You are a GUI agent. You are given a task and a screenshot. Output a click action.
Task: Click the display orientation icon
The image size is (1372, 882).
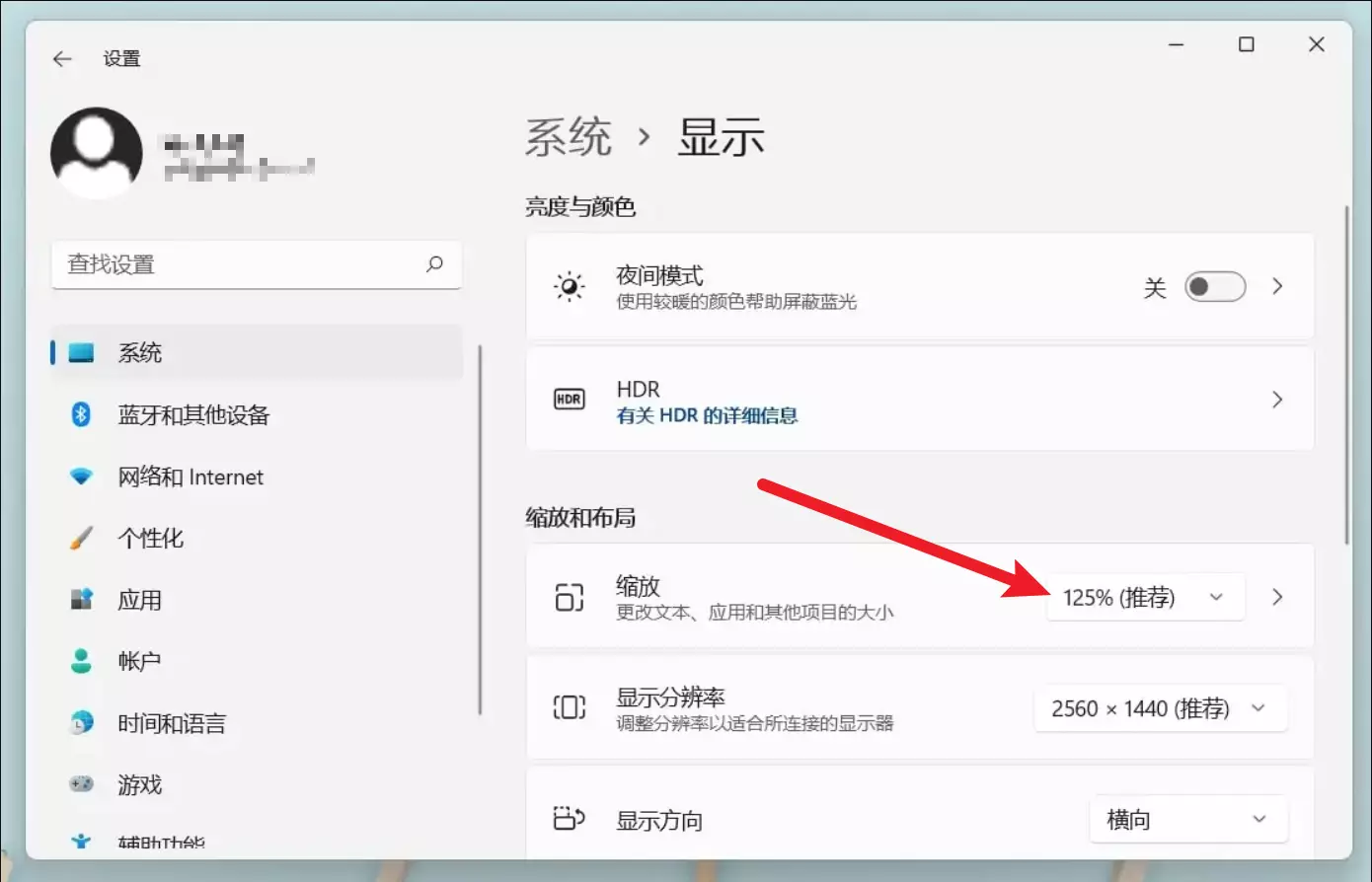tap(570, 819)
